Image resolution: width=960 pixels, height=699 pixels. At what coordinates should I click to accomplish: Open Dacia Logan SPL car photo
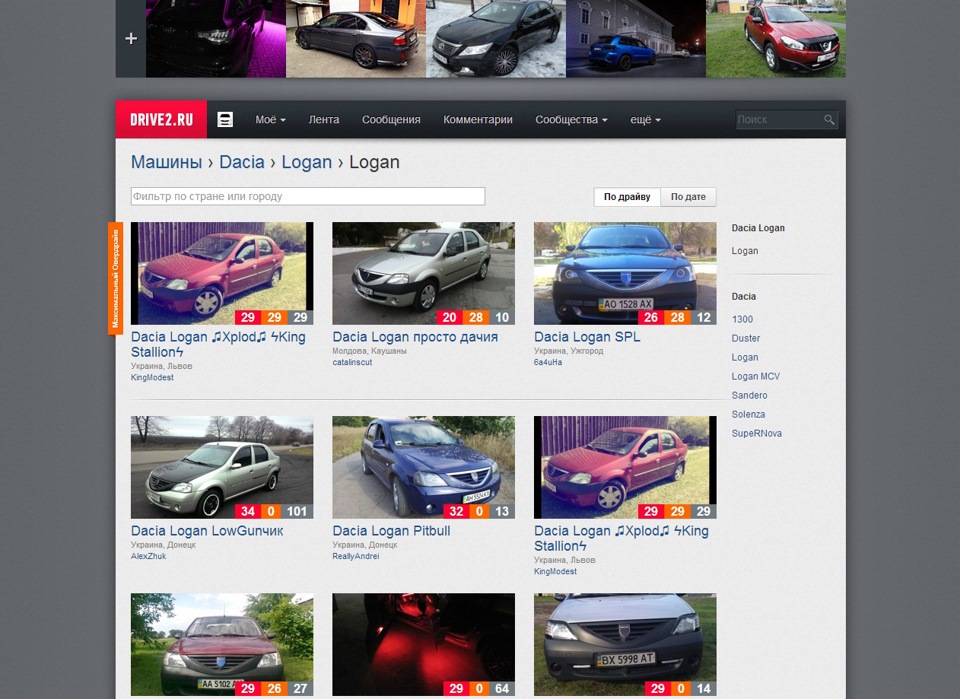pos(625,273)
